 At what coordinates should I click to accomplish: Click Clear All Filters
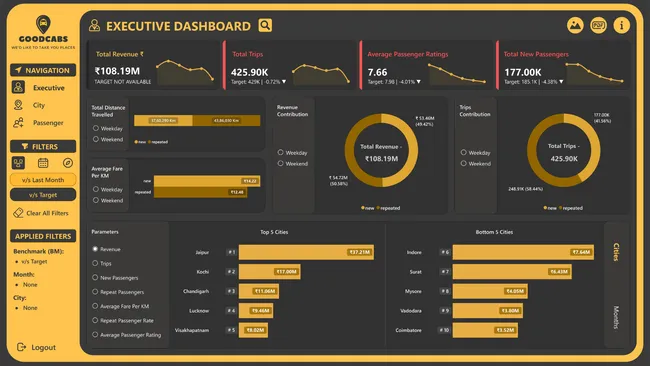click(x=47, y=213)
